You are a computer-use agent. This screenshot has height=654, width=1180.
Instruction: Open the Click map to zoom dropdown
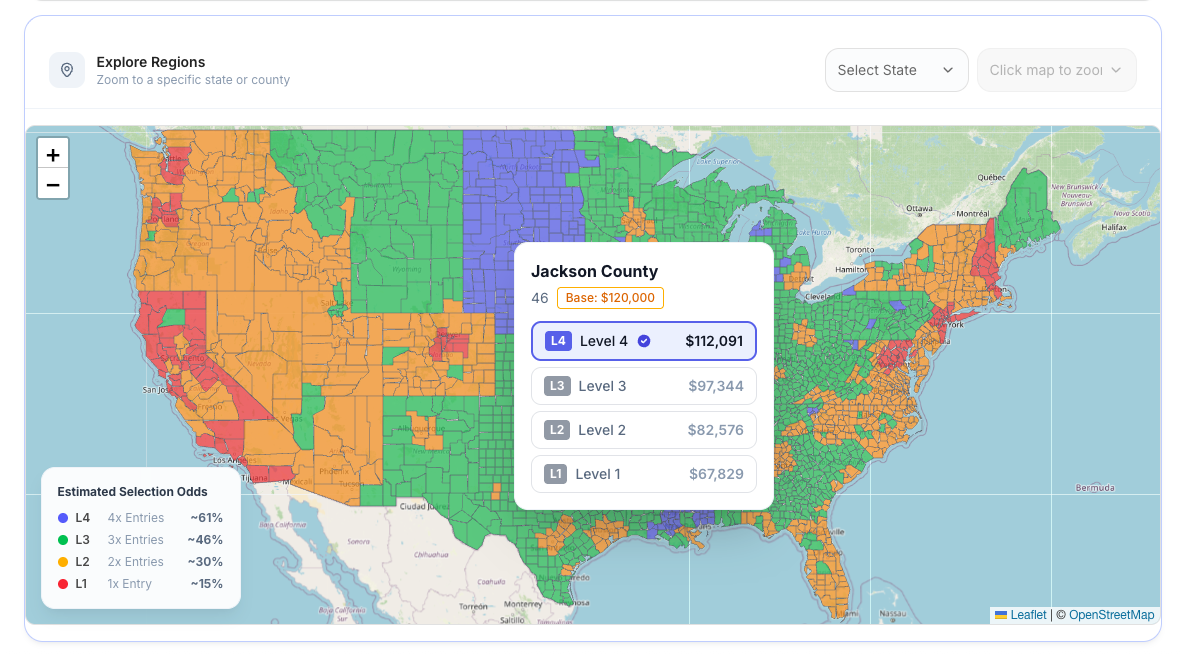(x=1057, y=70)
